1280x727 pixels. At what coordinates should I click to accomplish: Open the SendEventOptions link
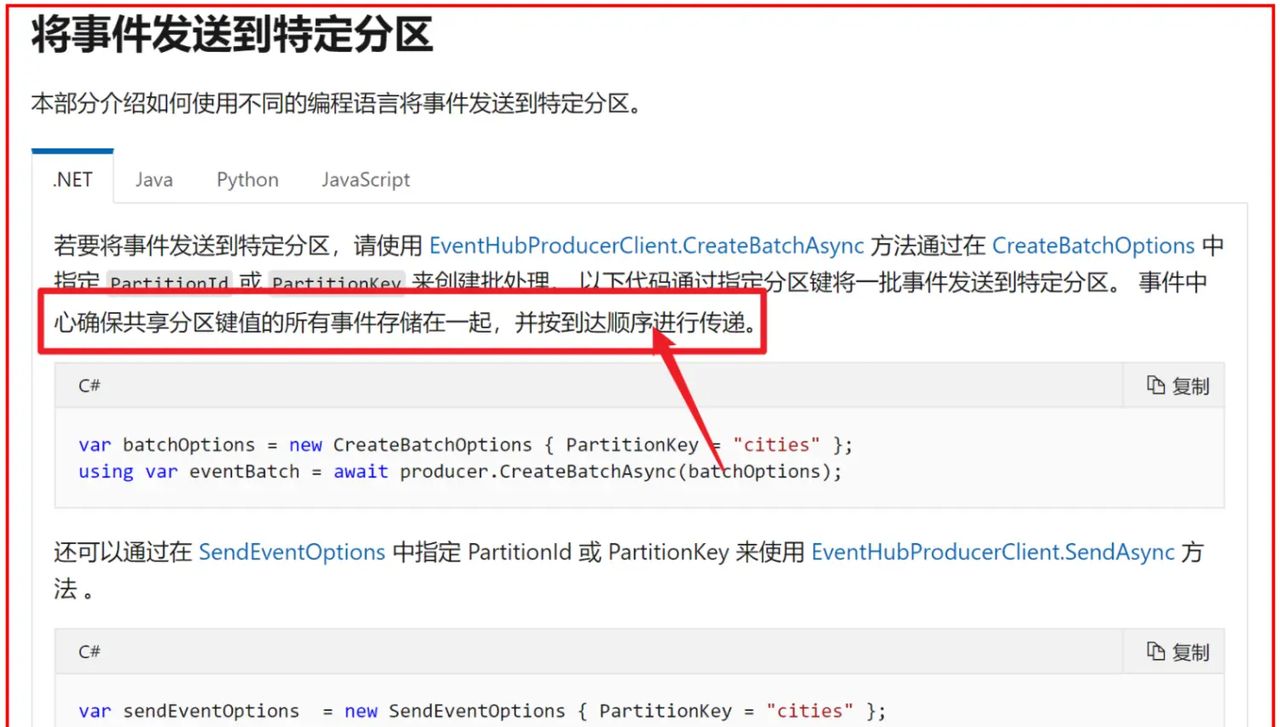[291, 552]
